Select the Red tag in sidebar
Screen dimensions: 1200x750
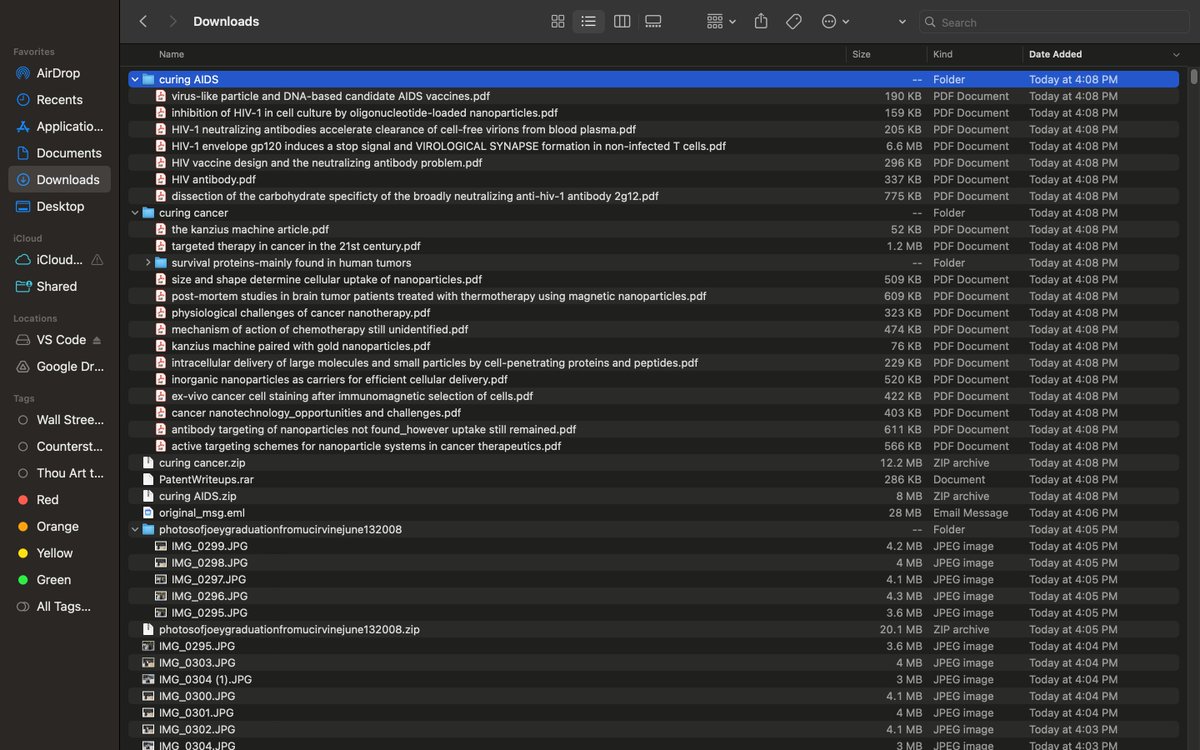click(x=48, y=500)
